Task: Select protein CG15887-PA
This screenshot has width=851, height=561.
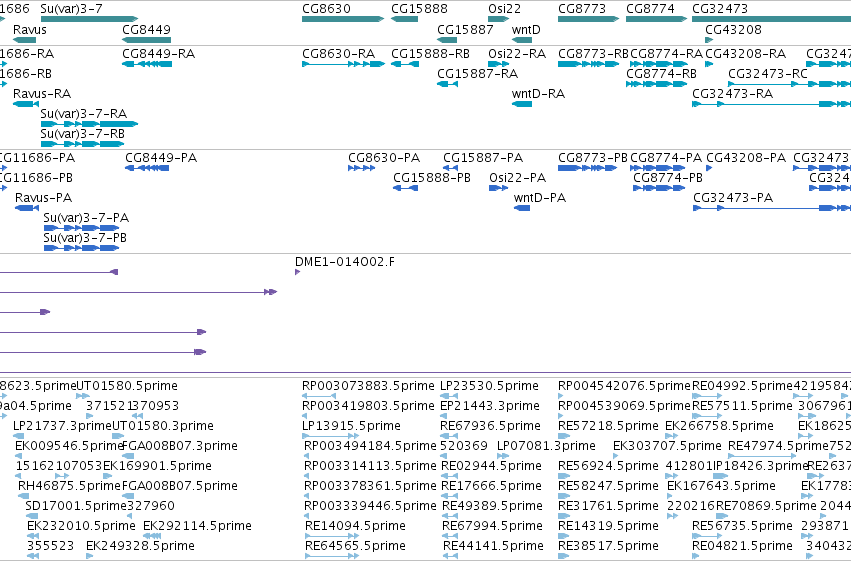Action: 450,168
